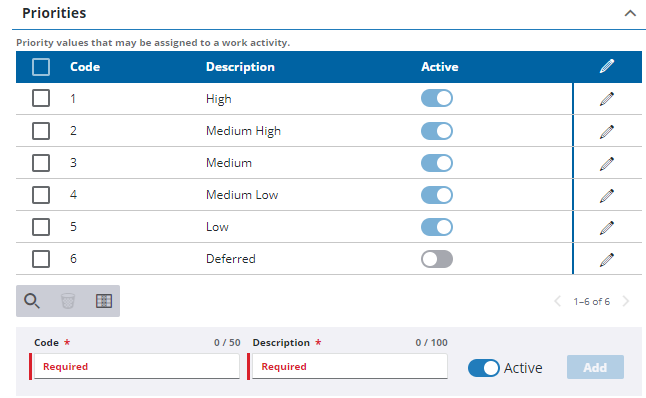Select all rows with header checkbox
The width and height of the screenshot is (646, 398).
coord(41,67)
